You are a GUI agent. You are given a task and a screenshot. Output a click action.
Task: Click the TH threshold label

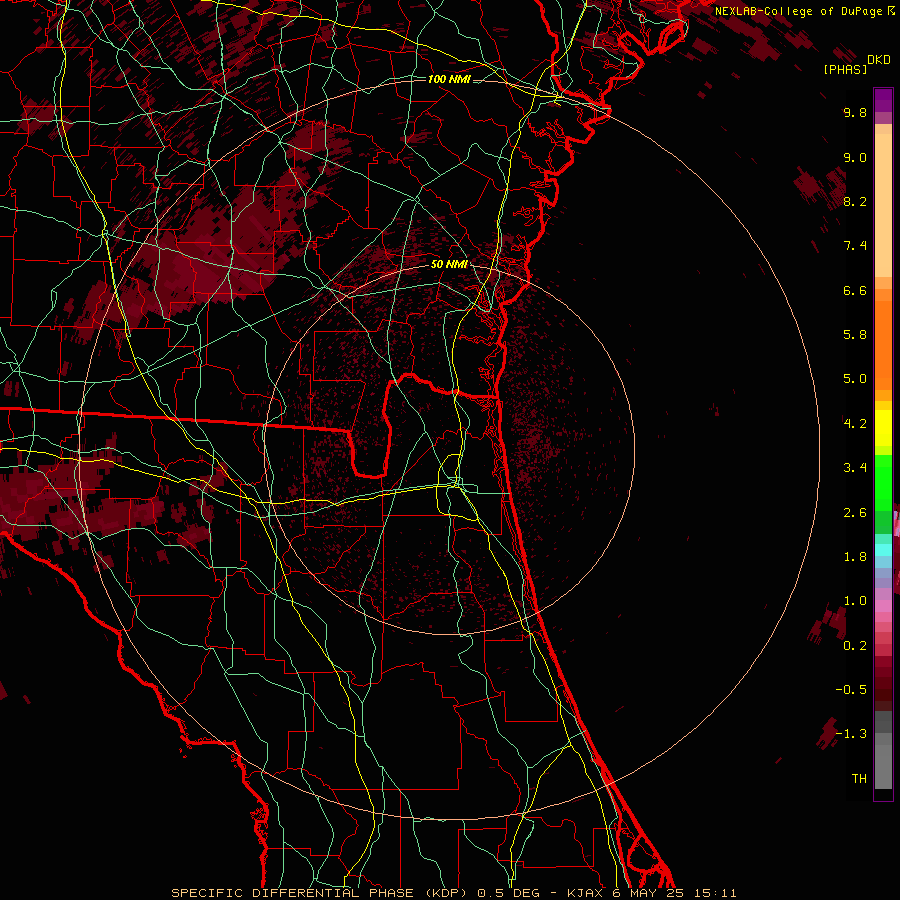click(859, 779)
